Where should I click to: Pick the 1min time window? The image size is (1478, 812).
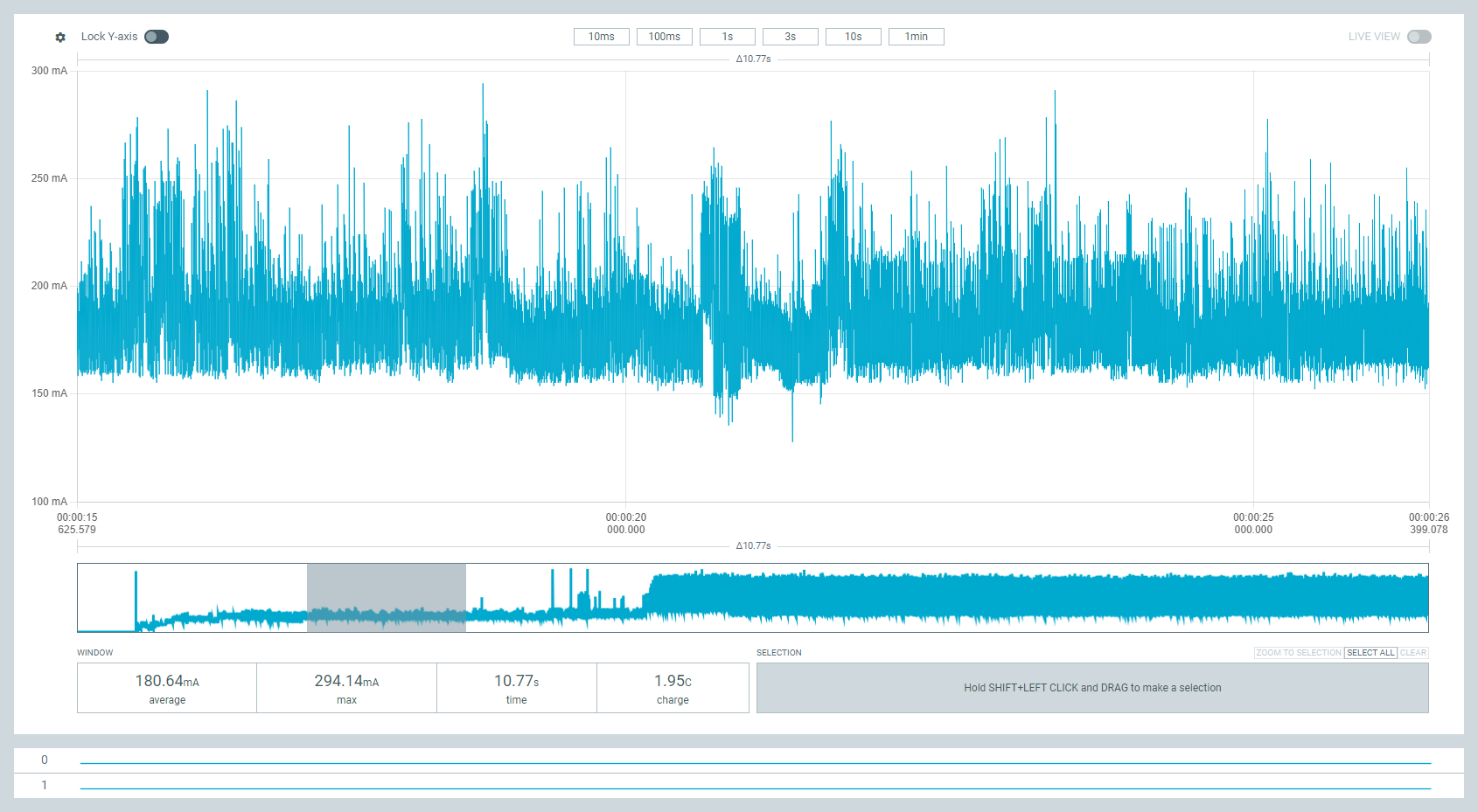pyautogui.click(x=916, y=37)
